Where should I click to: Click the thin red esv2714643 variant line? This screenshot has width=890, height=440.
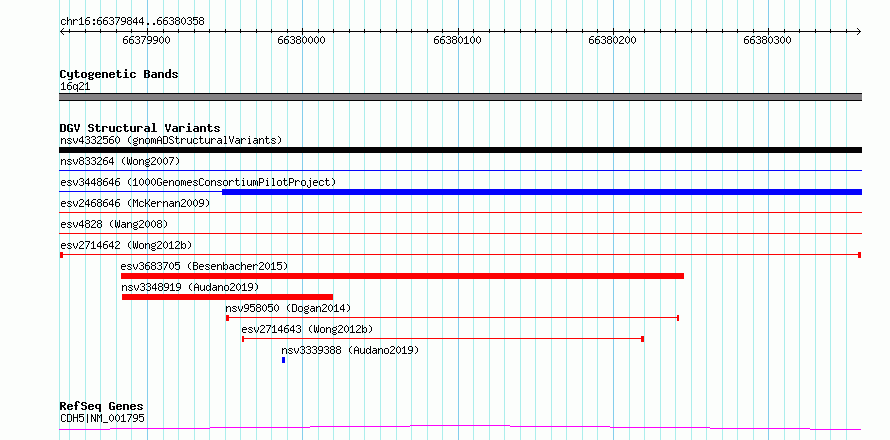tap(443, 339)
